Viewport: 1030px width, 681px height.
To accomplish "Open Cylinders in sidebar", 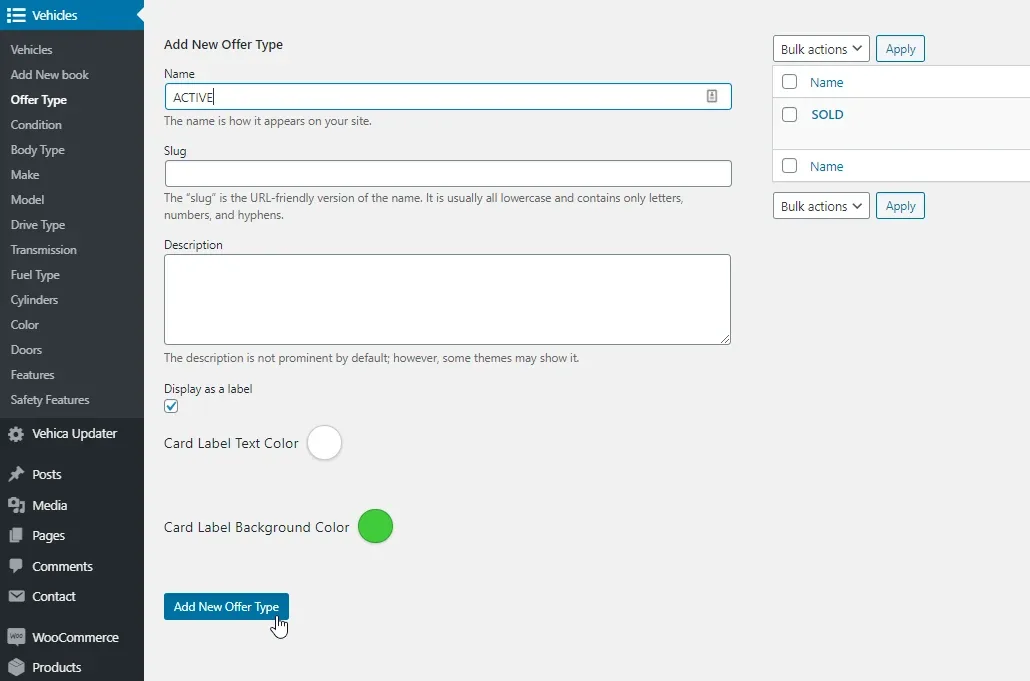I will click(34, 299).
